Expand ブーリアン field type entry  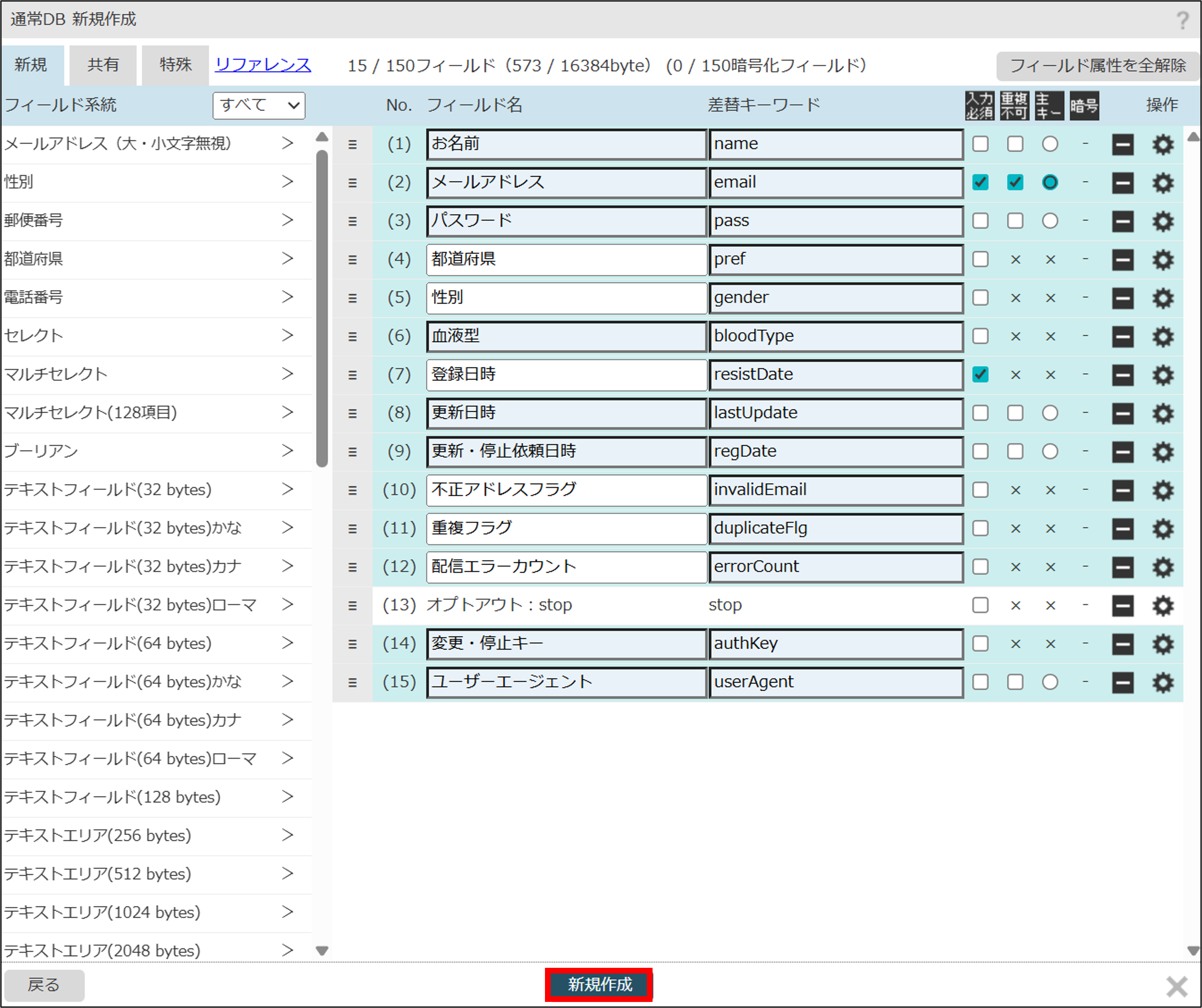[288, 451]
